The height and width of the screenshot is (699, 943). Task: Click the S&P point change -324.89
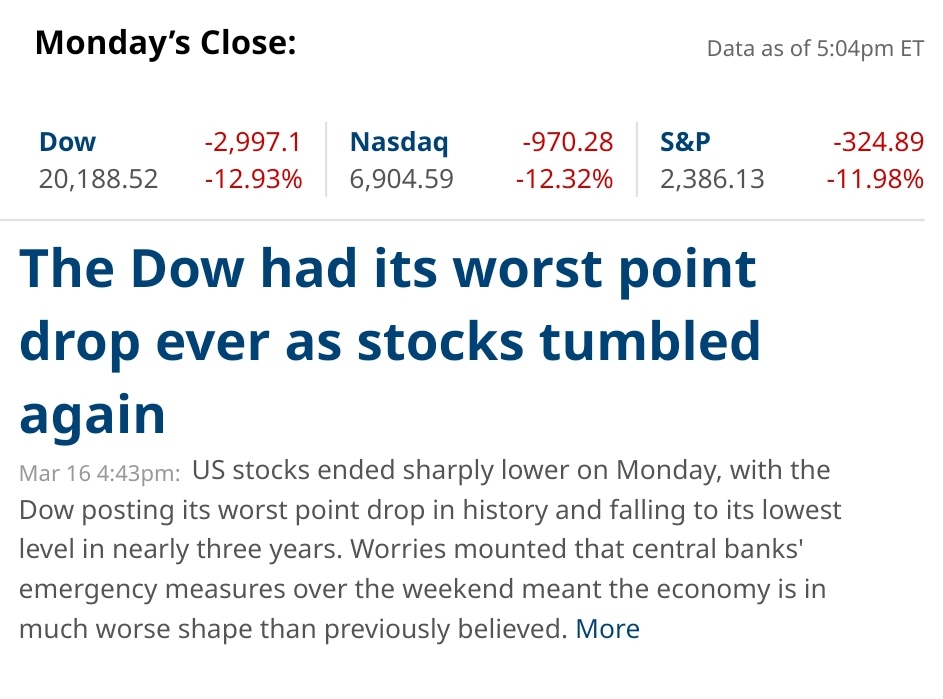[878, 142]
